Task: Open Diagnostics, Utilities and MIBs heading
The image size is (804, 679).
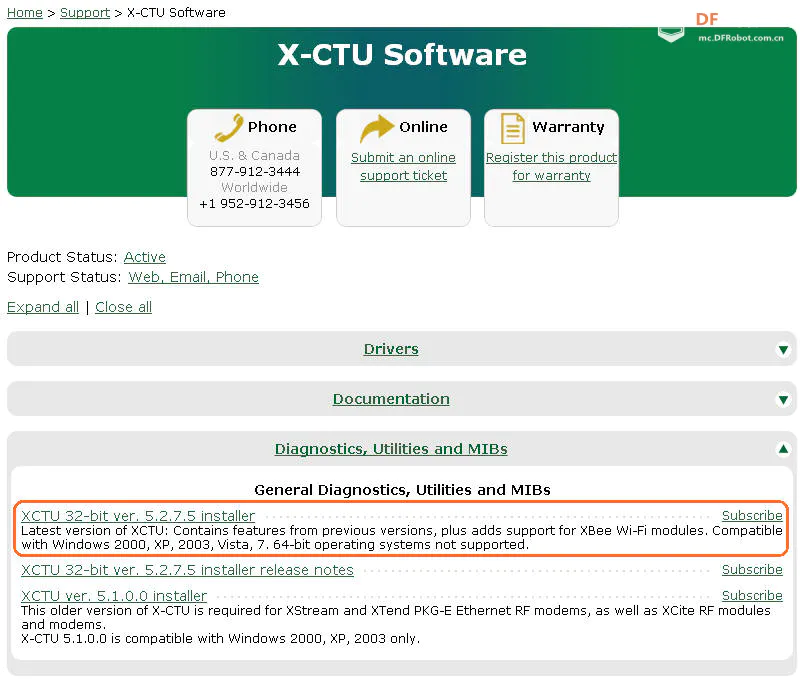Action: point(391,449)
